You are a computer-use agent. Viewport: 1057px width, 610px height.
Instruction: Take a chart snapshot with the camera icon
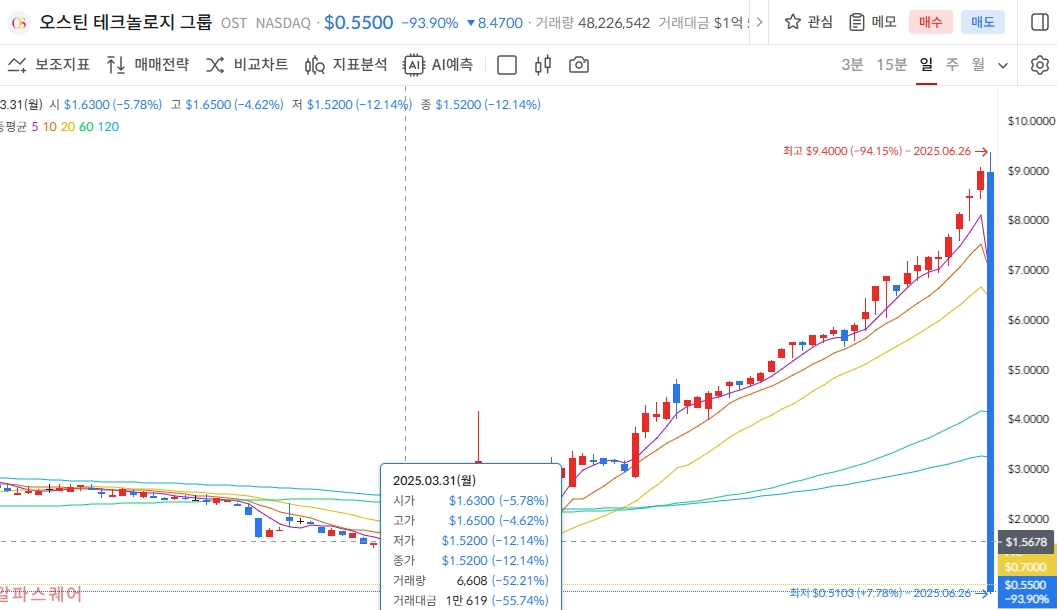coord(578,65)
